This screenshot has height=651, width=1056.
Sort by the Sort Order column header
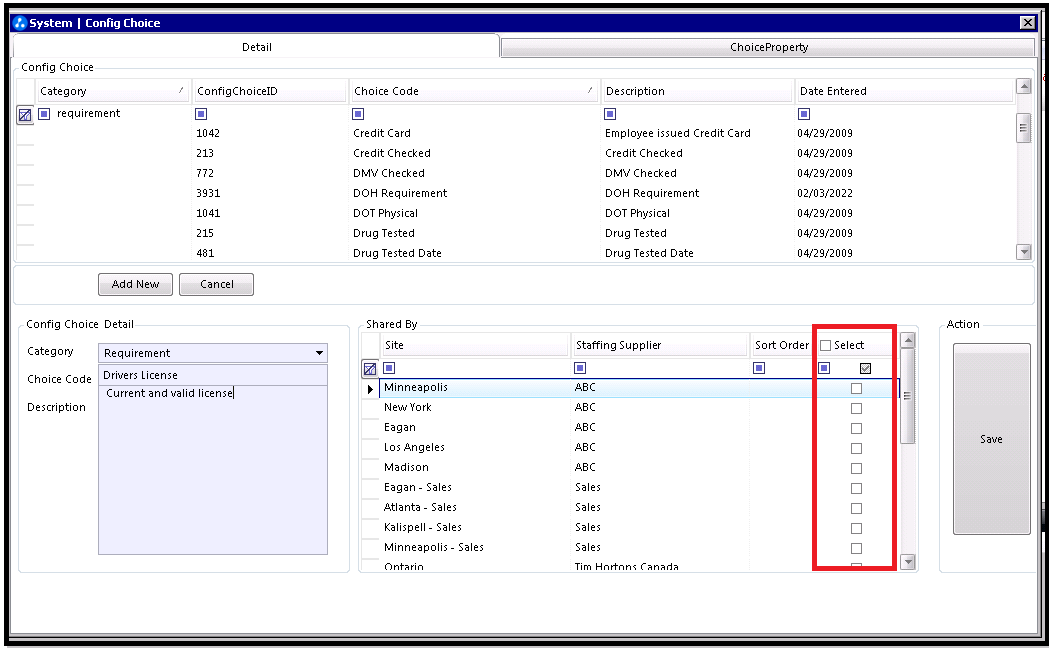pos(781,345)
